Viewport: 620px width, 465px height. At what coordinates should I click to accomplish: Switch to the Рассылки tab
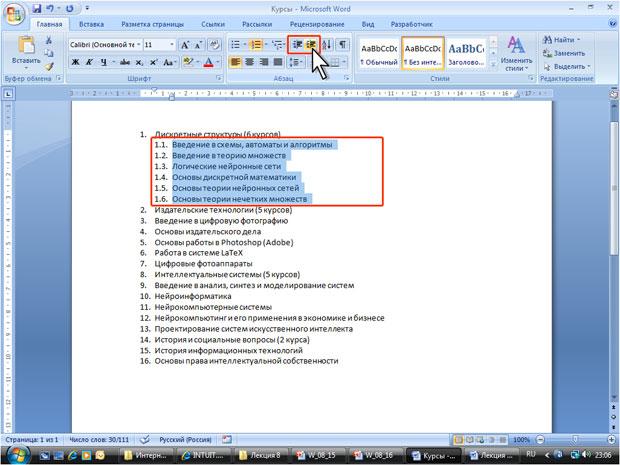click(257, 24)
